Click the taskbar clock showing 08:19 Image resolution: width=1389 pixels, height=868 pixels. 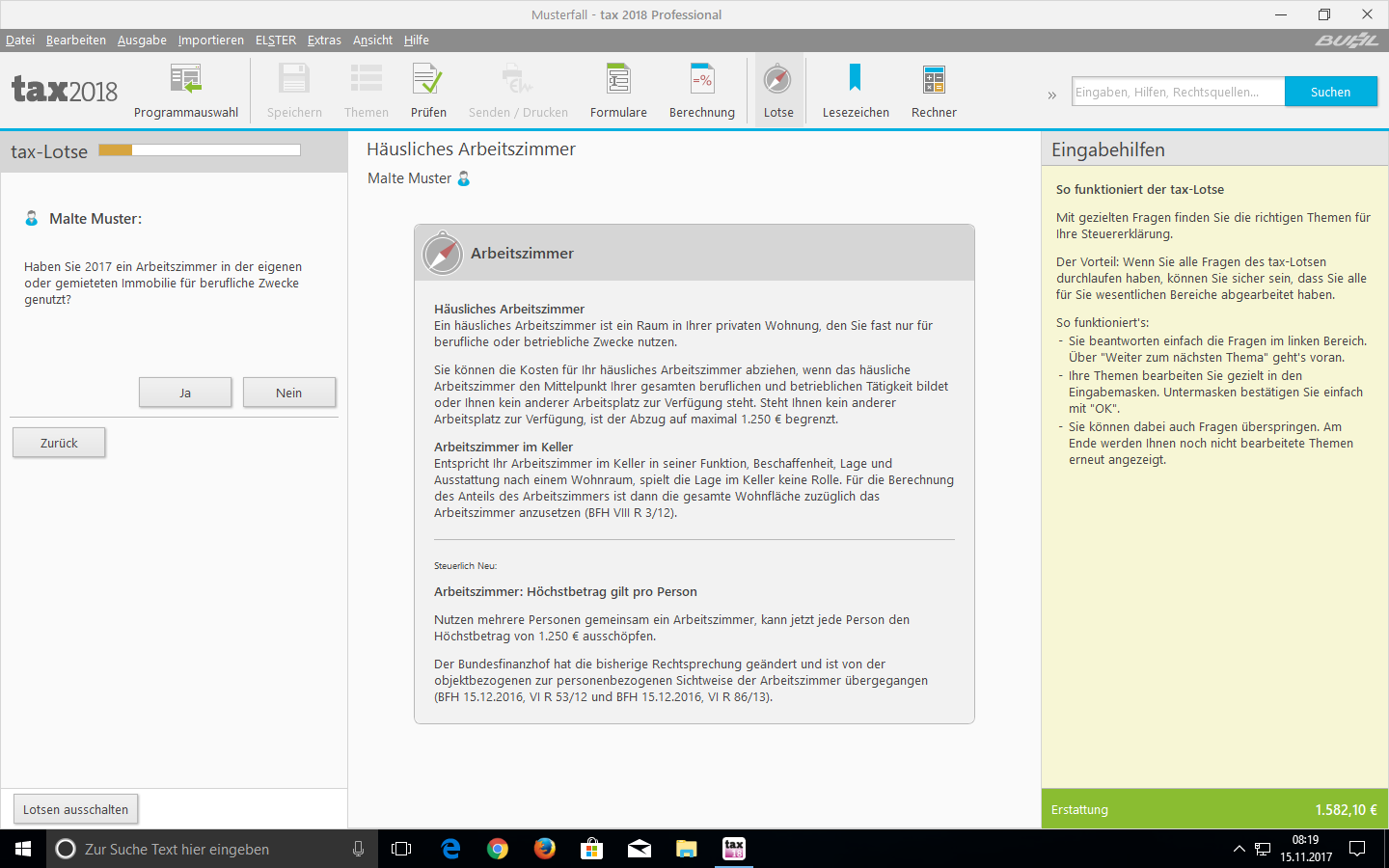point(1306,849)
